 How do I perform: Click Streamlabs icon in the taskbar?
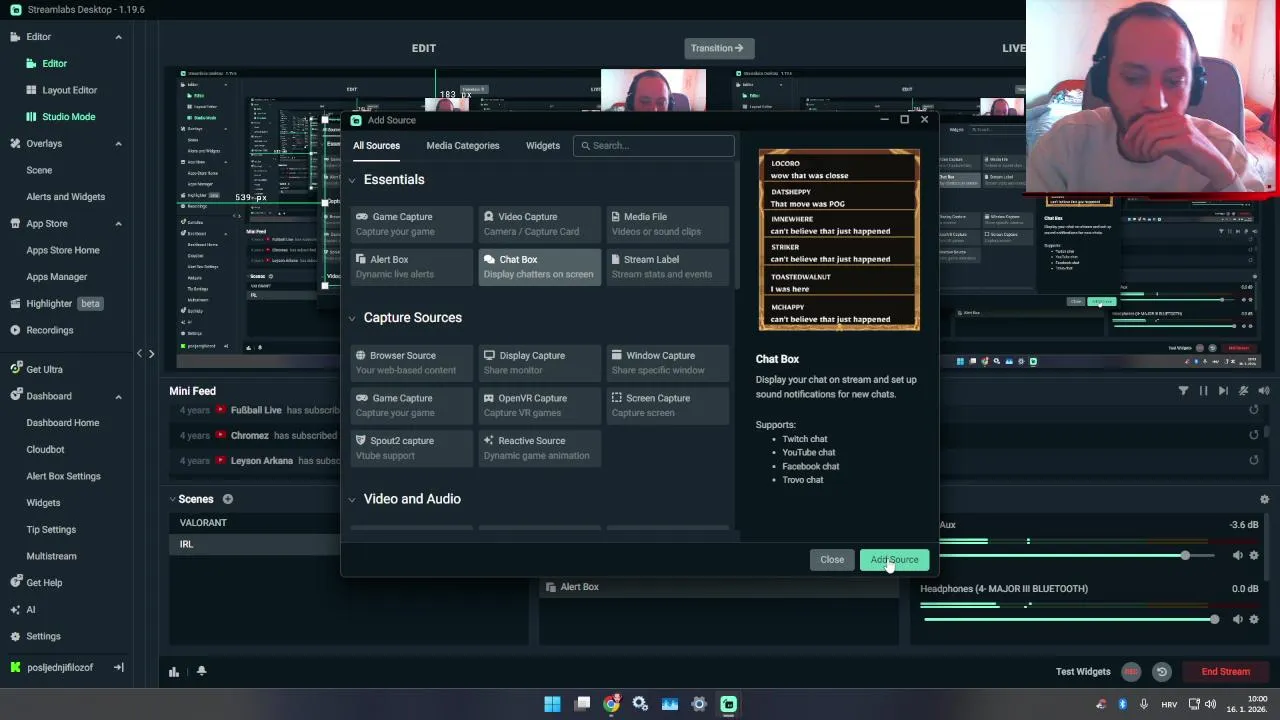(728, 704)
